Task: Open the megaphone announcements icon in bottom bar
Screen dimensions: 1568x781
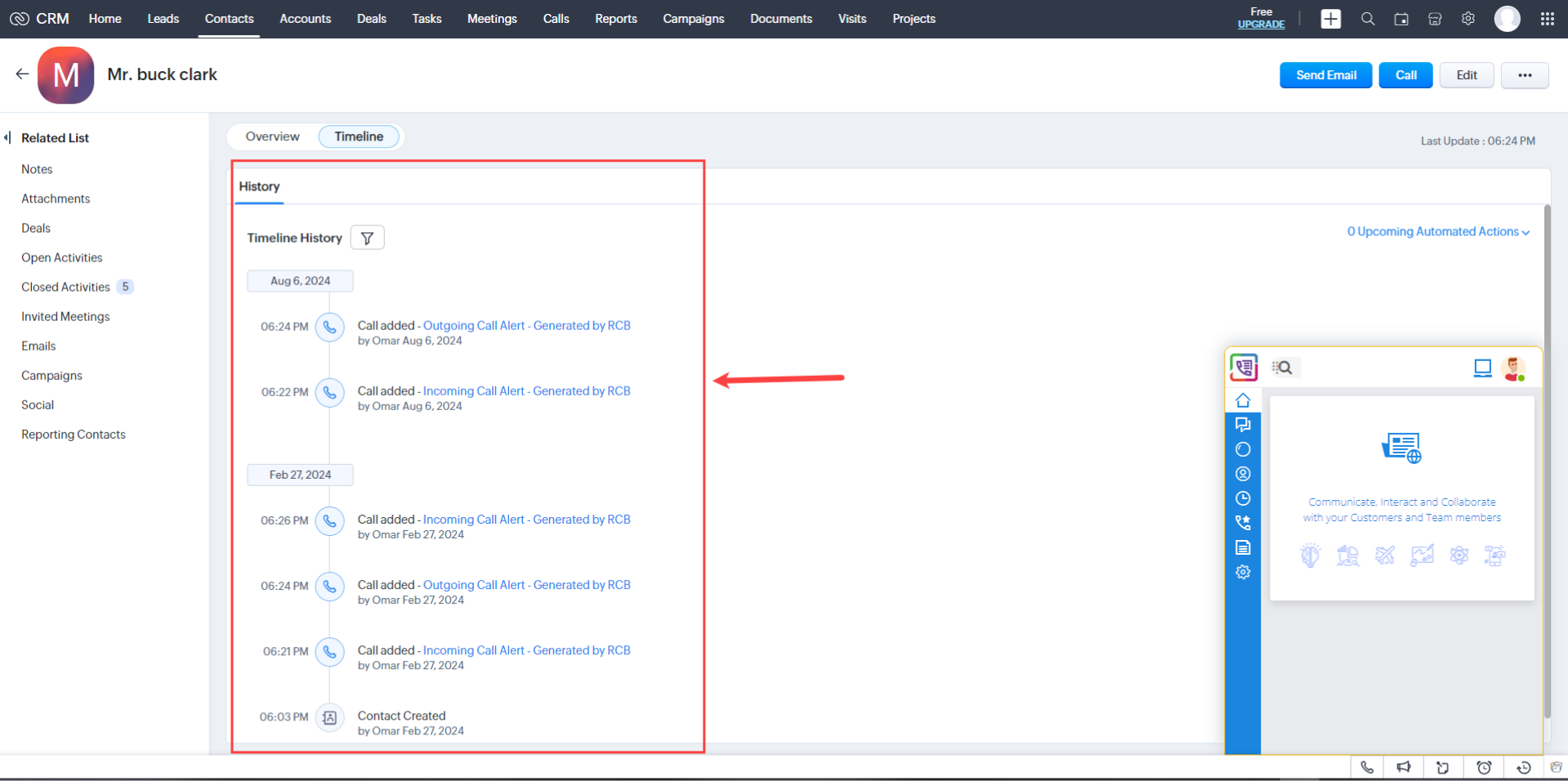Action: point(1403,767)
